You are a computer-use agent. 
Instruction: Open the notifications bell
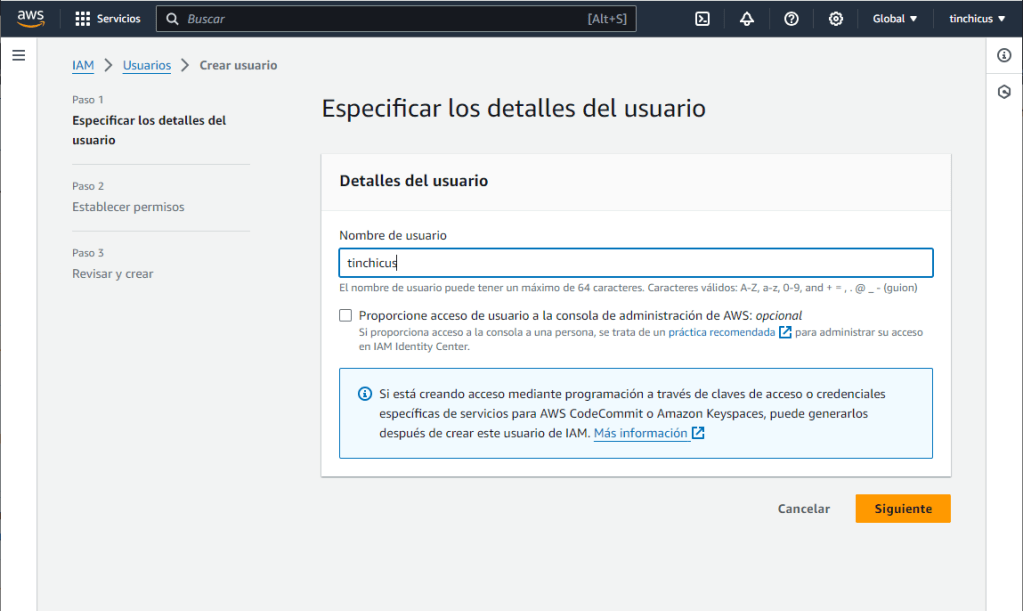747,19
